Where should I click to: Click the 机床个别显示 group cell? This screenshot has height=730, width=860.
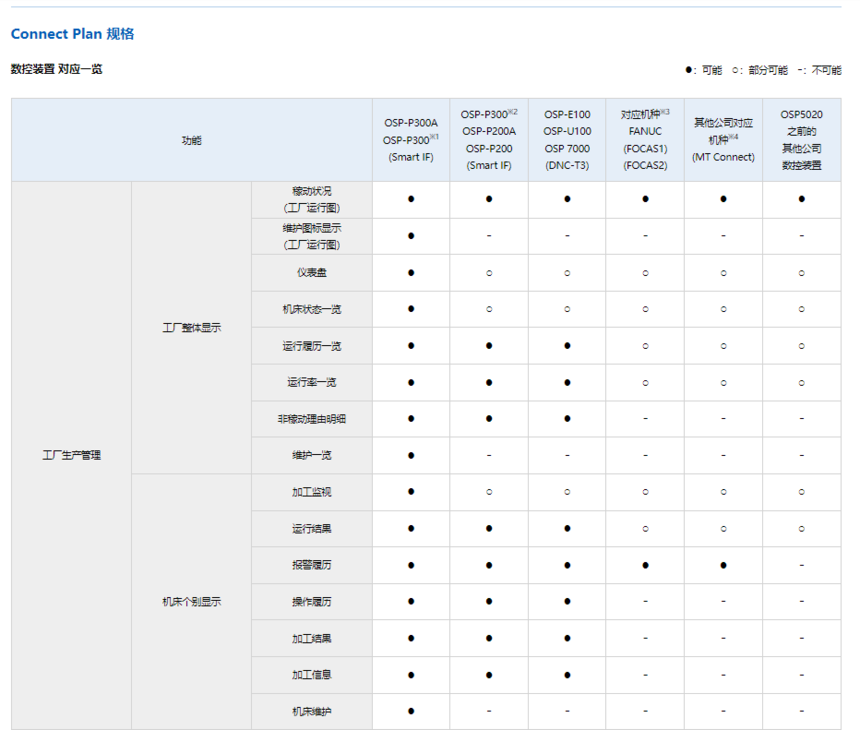point(191,602)
